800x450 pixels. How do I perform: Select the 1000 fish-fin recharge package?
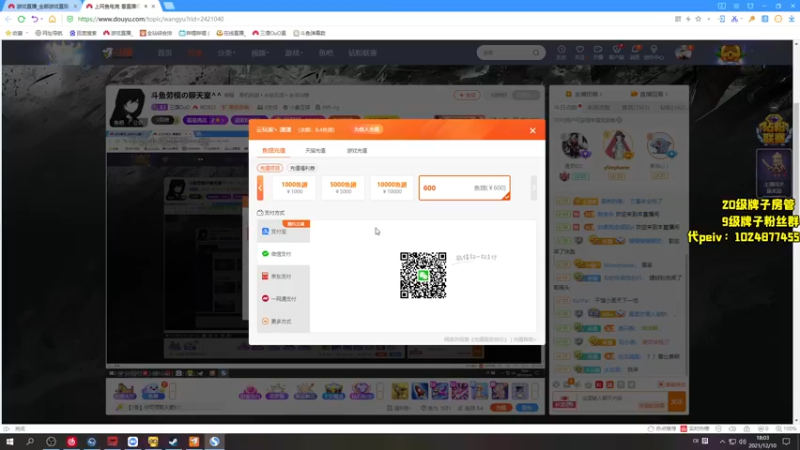point(294,188)
